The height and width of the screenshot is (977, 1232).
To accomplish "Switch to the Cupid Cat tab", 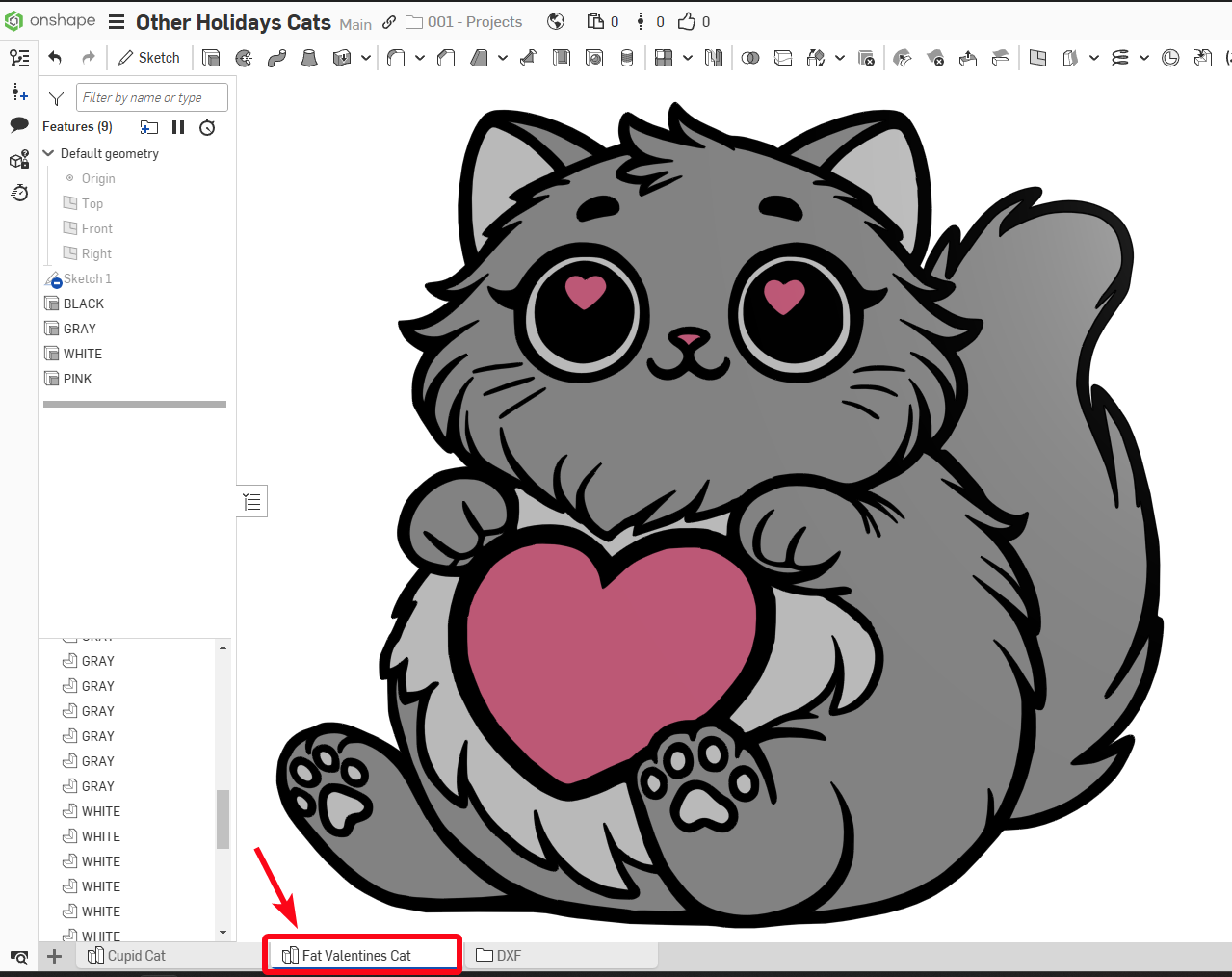I will coord(136,956).
